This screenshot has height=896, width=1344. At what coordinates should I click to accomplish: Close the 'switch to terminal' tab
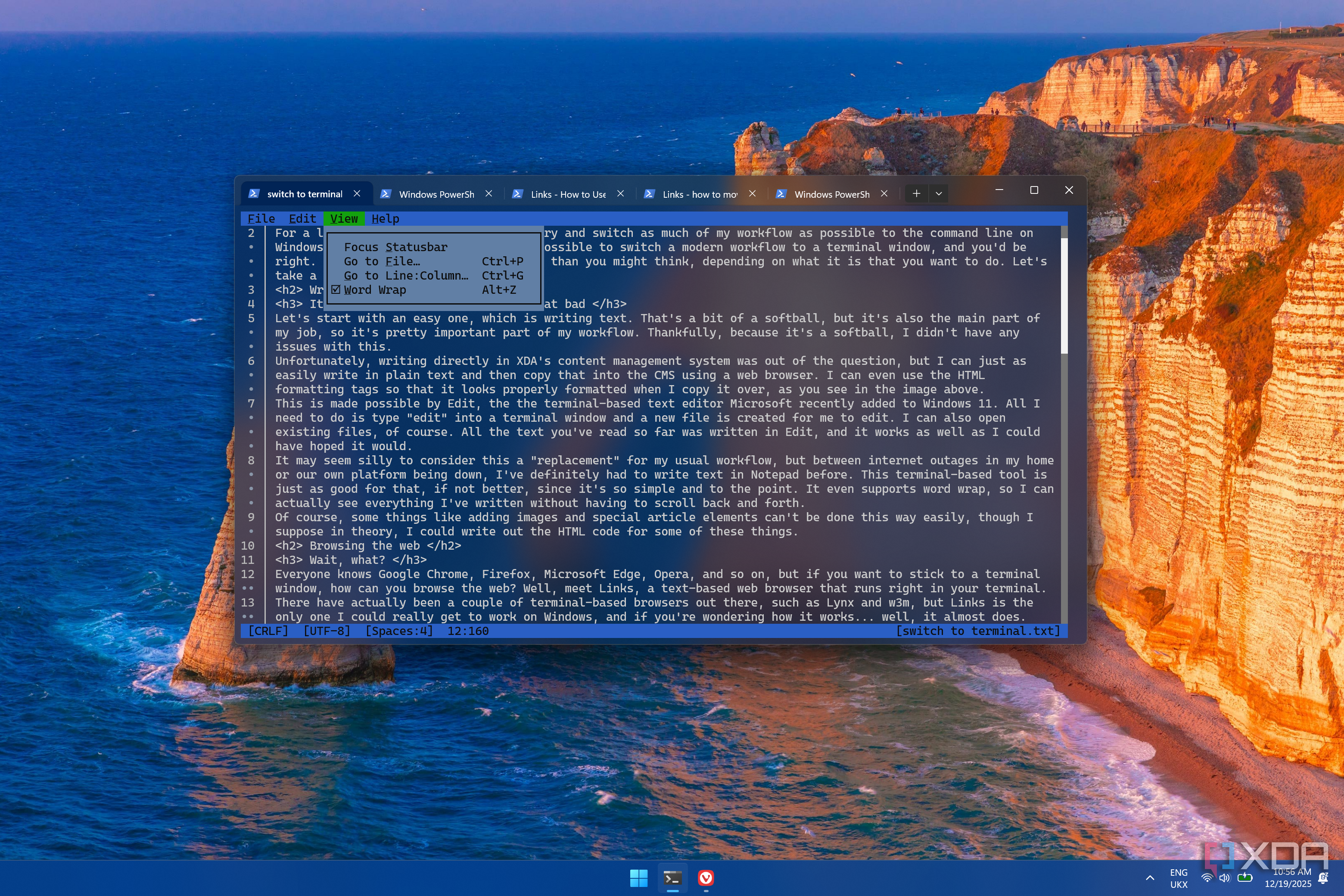point(357,194)
